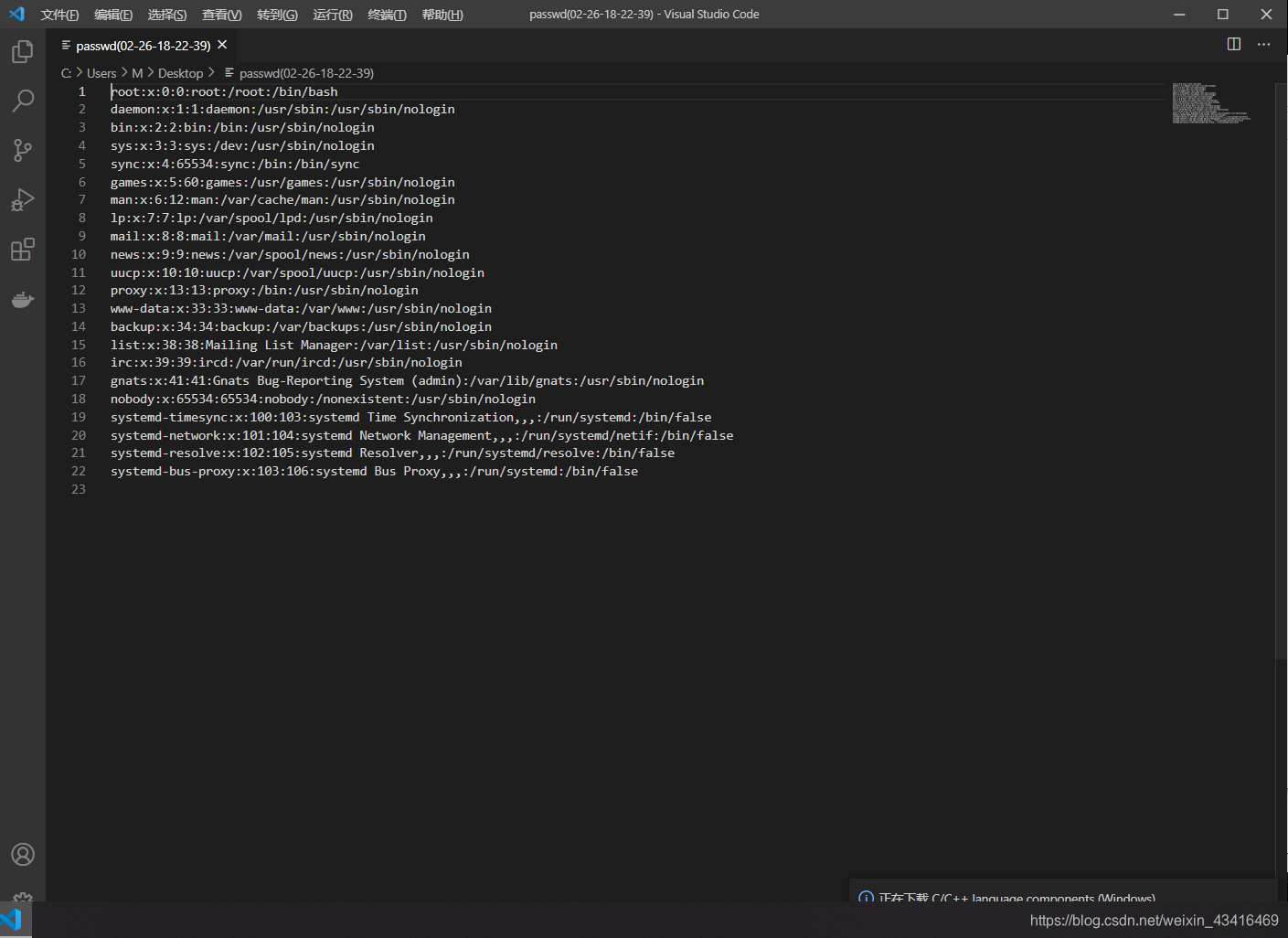Click the gnats Bug-Reporting System line
Image resolution: width=1288 pixels, height=938 pixels.
[407, 380]
